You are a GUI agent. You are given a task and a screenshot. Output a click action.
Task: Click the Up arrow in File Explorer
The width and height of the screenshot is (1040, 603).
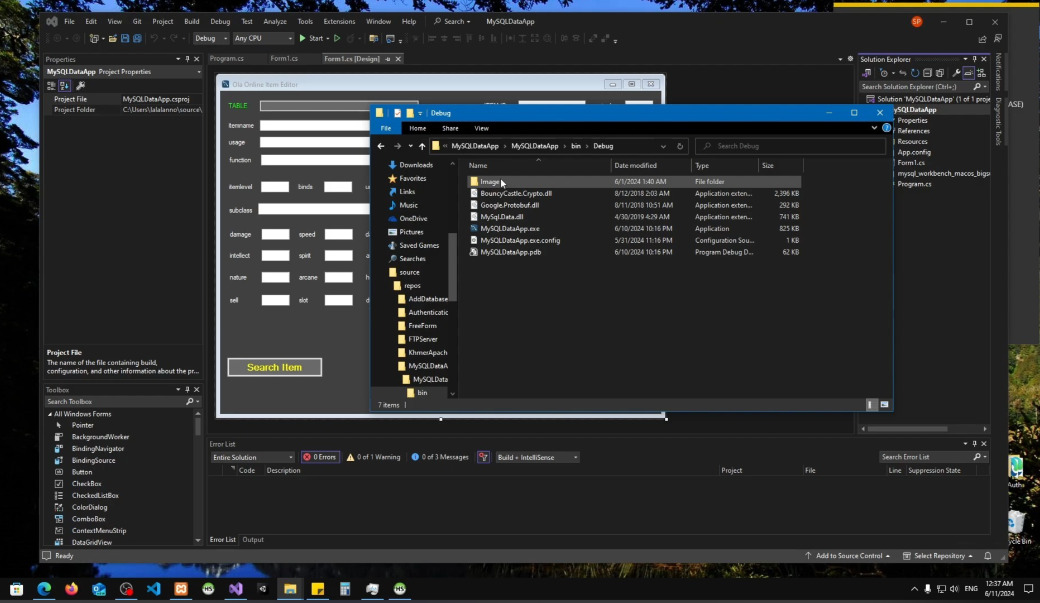[x=422, y=146]
